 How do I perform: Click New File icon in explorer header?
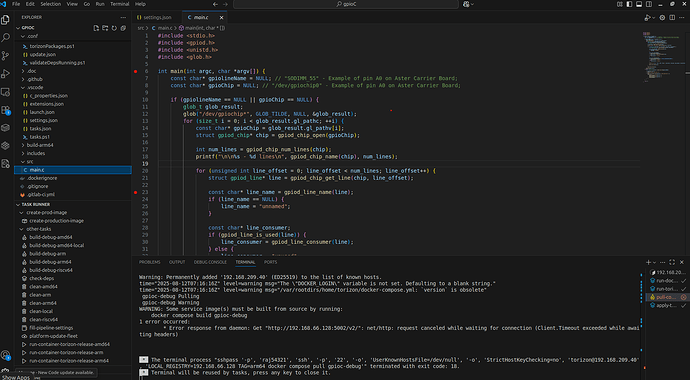(96, 28)
